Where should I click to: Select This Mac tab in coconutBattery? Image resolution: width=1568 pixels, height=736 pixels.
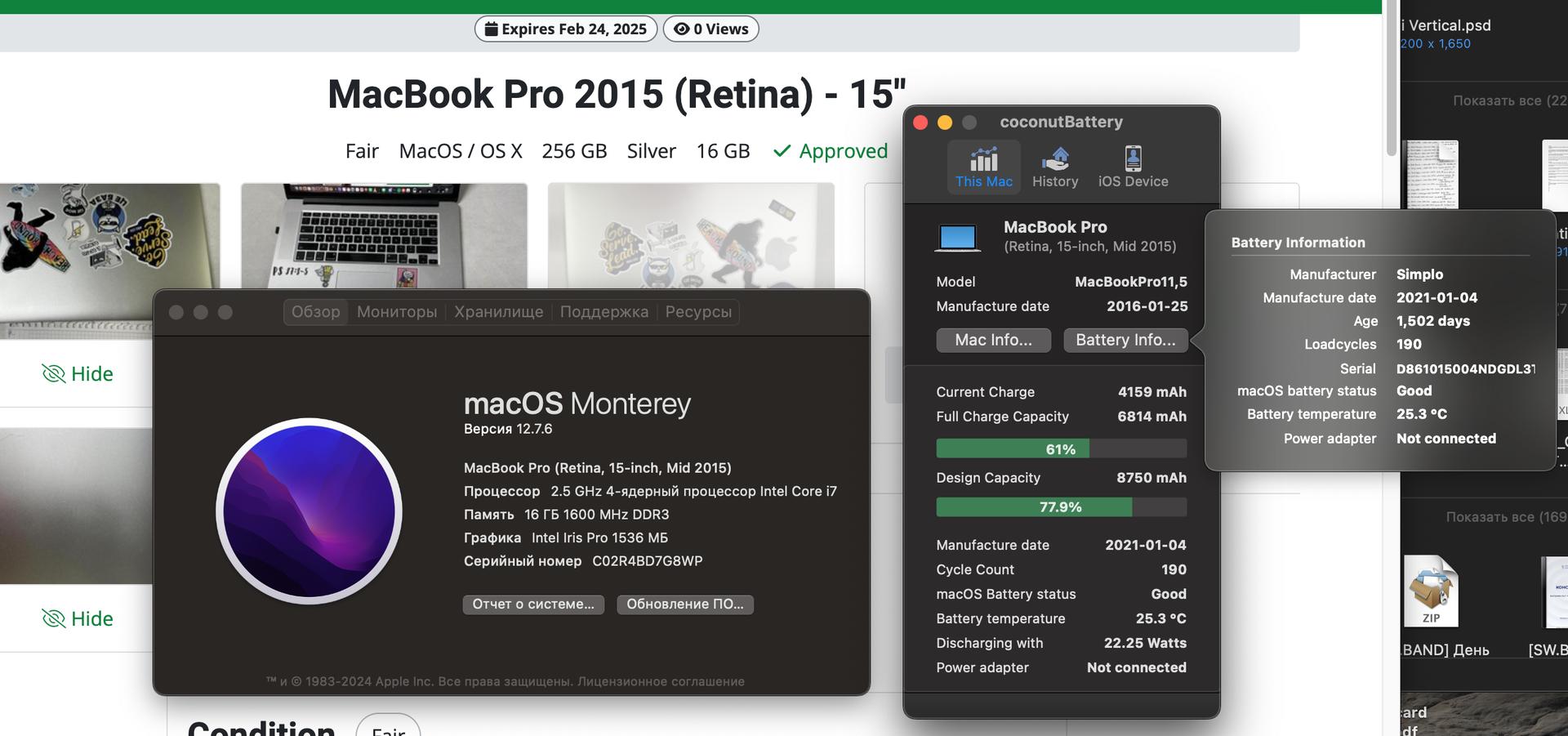[983, 167]
